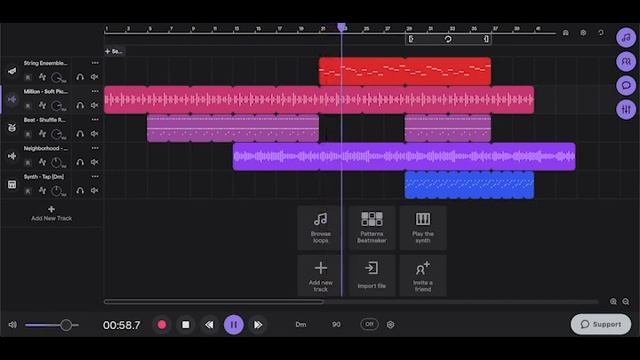Open the collaborators people button
The height and width of the screenshot is (360, 640).
pos(626,62)
